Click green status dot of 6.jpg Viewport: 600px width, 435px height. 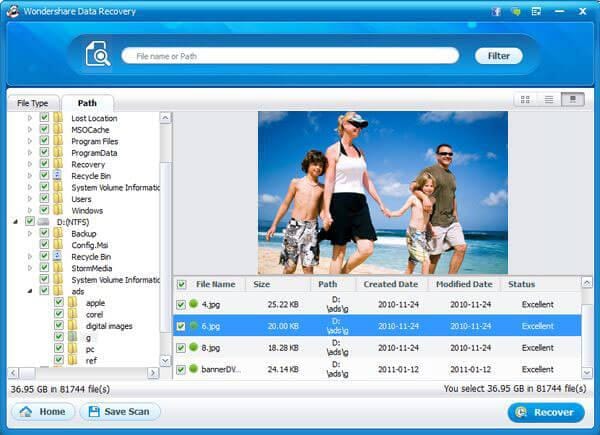[x=194, y=326]
